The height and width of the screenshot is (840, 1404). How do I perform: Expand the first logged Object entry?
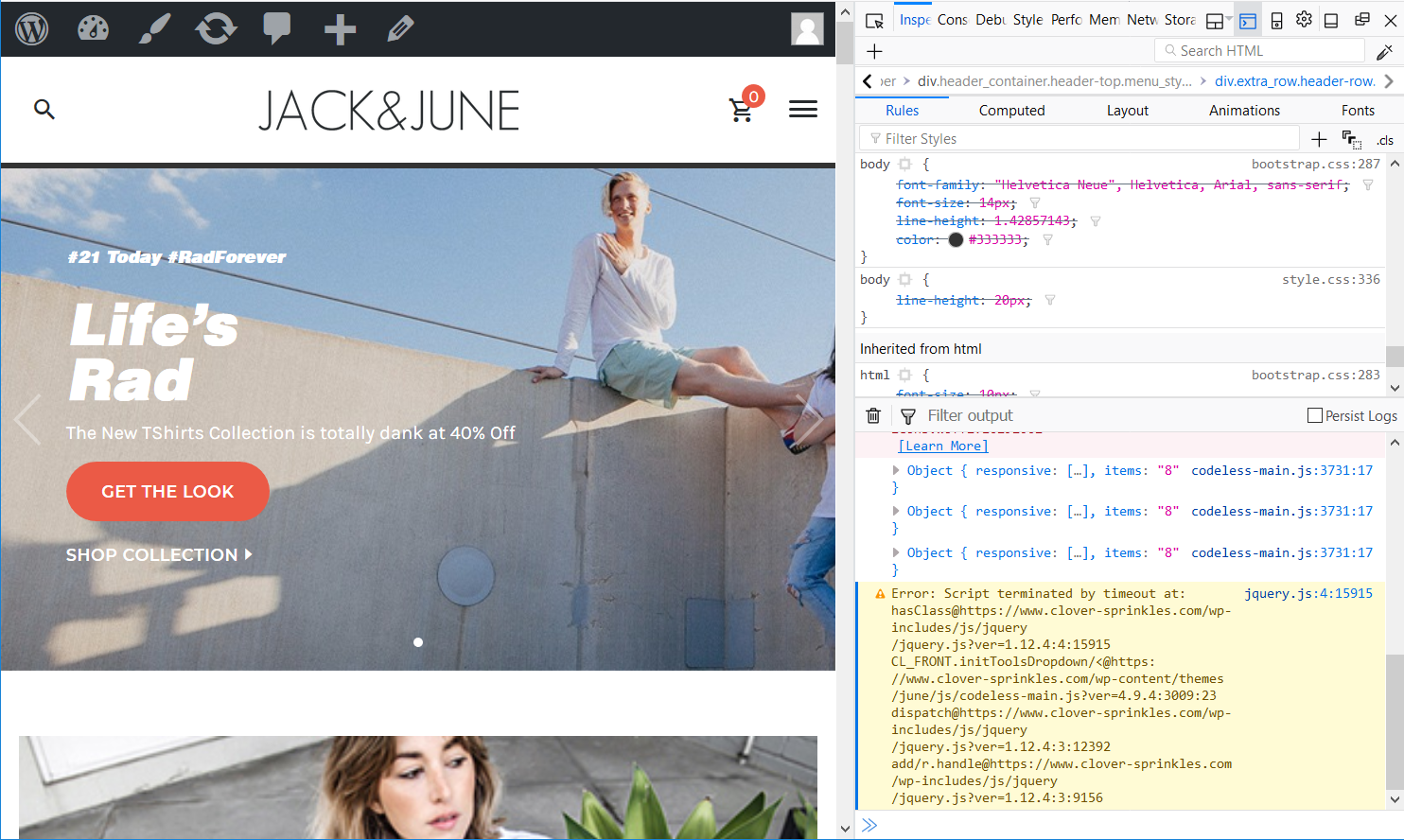[896, 470]
